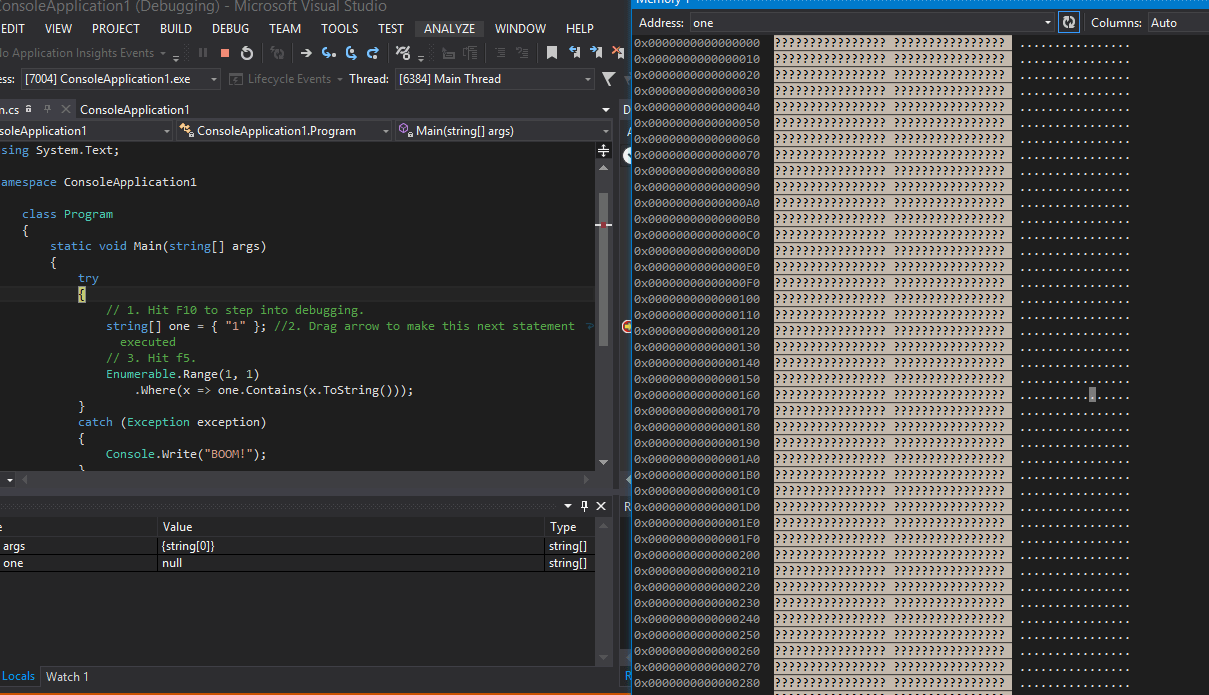Click the Toggle Bookmark icon

click(552, 53)
